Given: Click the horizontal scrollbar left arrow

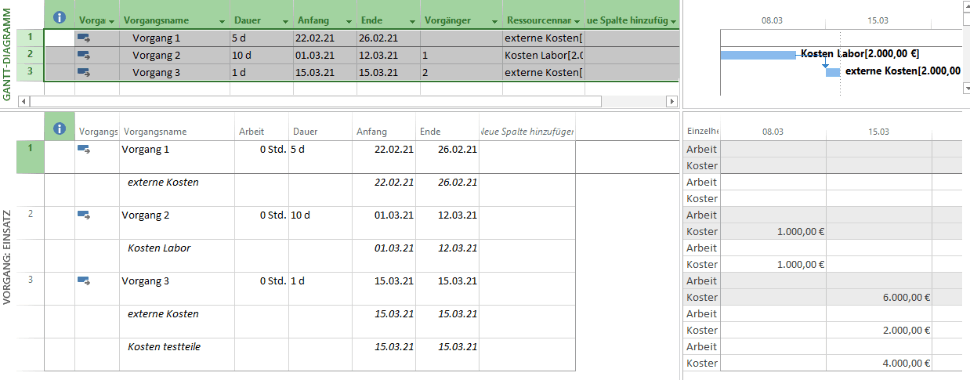Looking at the screenshot, I should click(24, 101).
